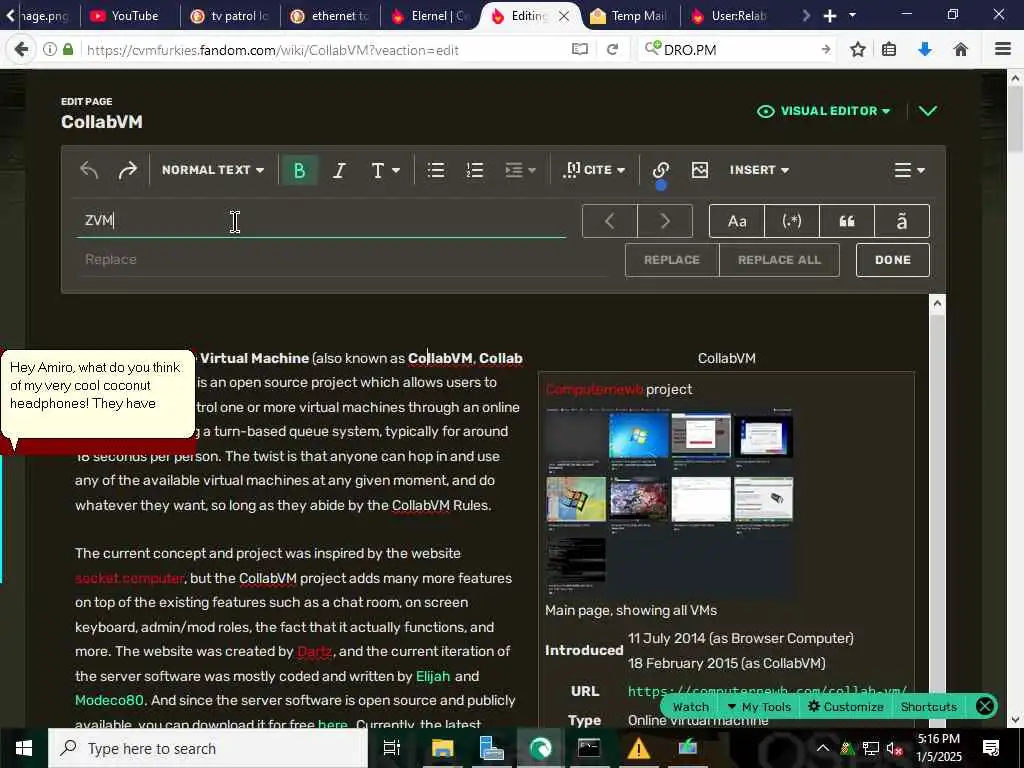
Task: Toggle regular expression search option
Action: (792, 221)
